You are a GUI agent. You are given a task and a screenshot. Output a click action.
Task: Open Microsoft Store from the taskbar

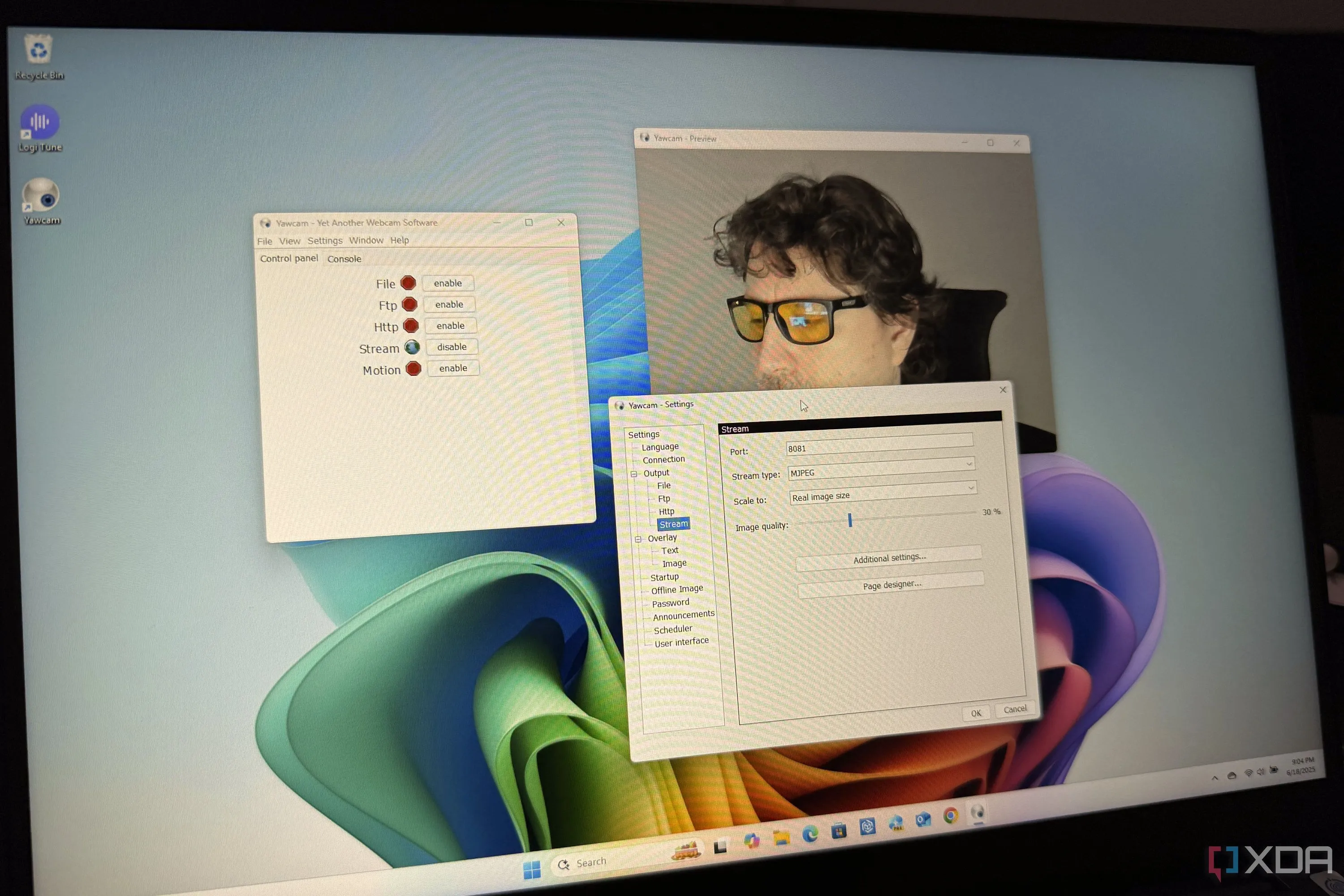point(838,831)
